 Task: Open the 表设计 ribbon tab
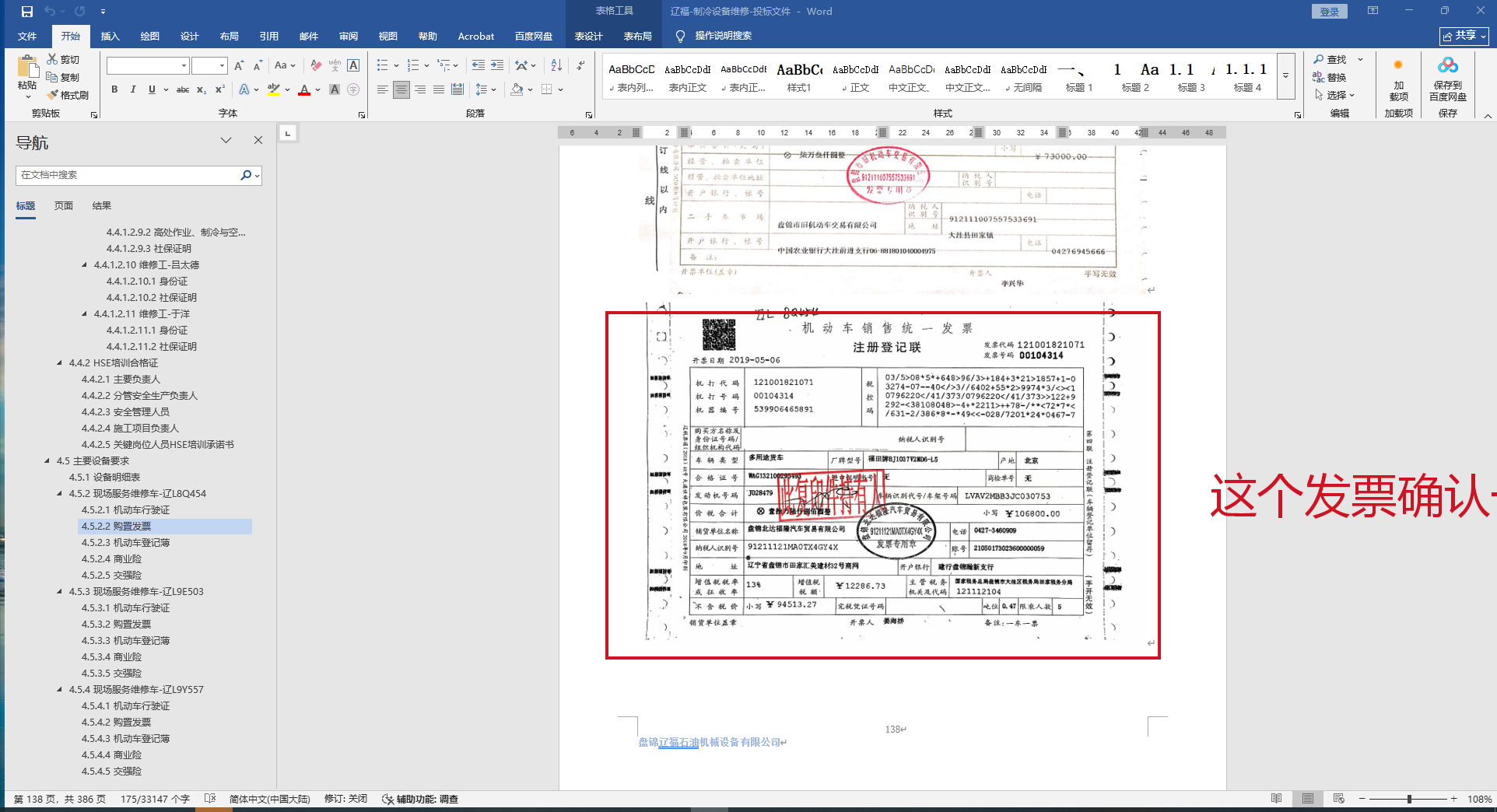pyautogui.click(x=589, y=37)
